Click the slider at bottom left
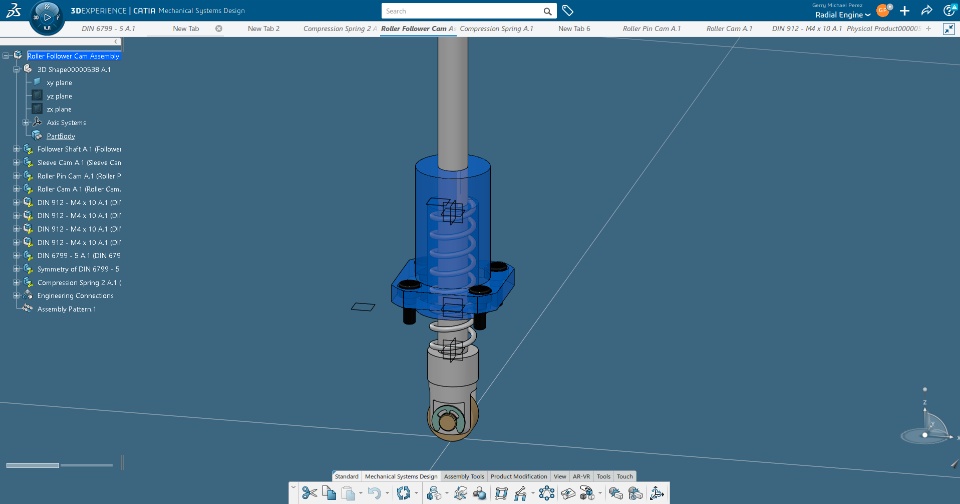This screenshot has width=960, height=504. coord(59,465)
